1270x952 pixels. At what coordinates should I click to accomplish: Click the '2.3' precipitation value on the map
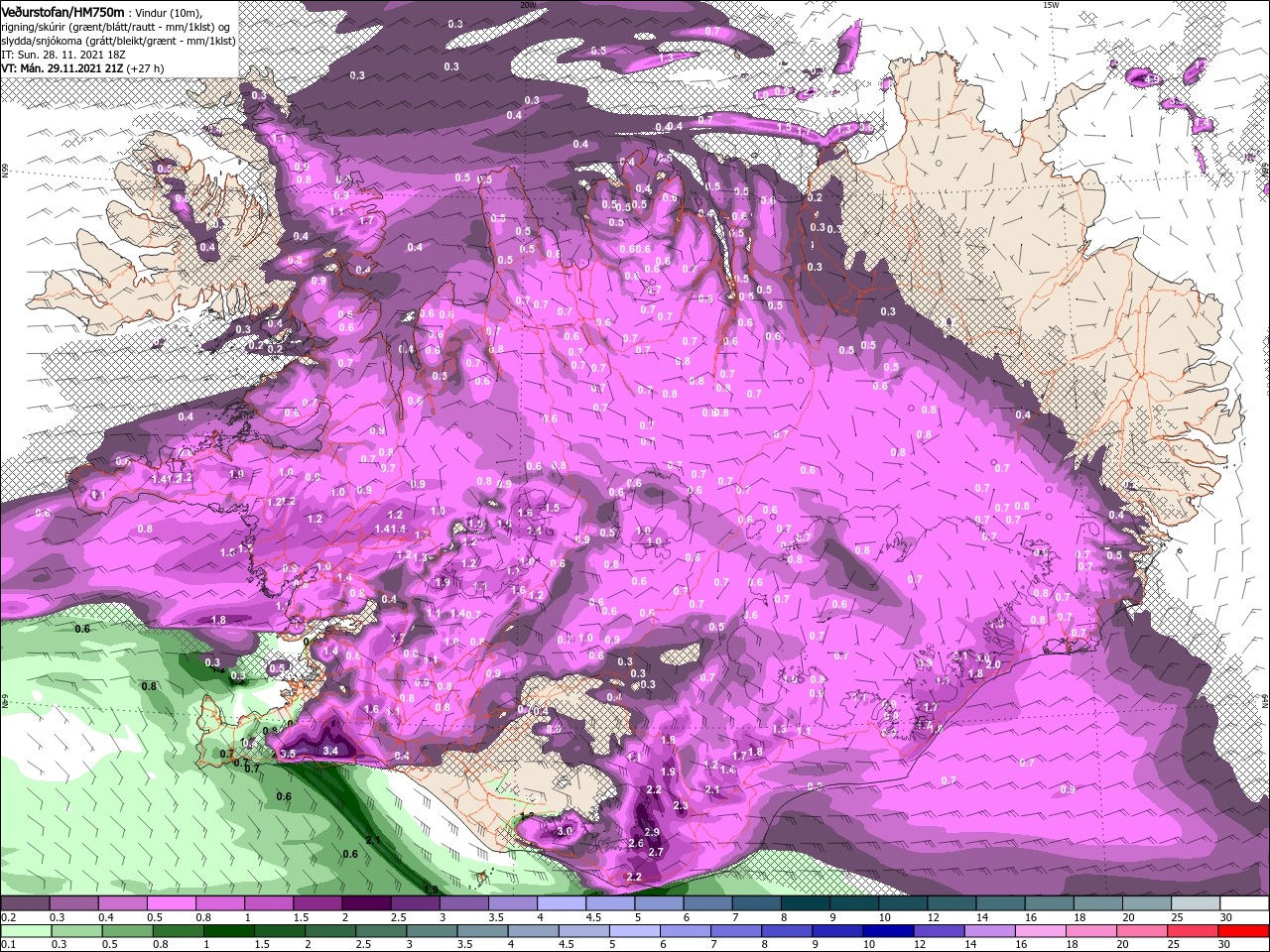[x=681, y=806]
